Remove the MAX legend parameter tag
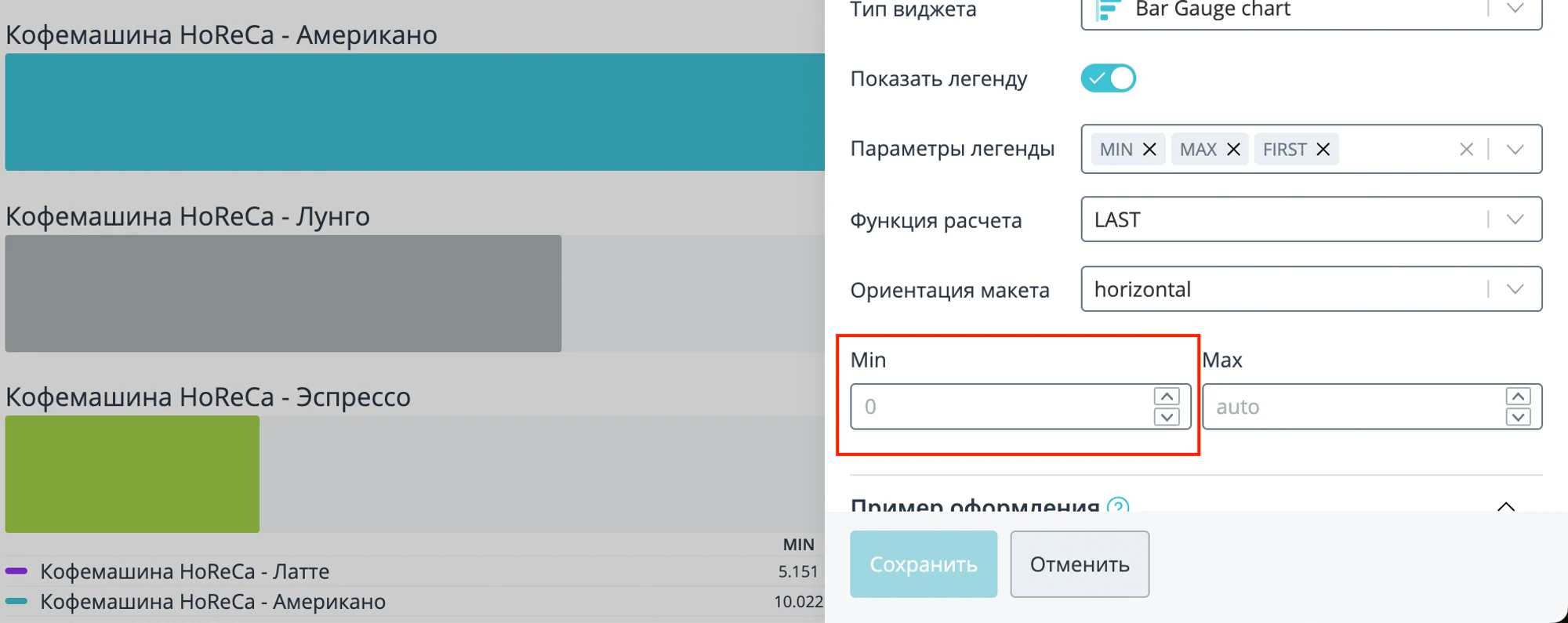 [x=1233, y=149]
